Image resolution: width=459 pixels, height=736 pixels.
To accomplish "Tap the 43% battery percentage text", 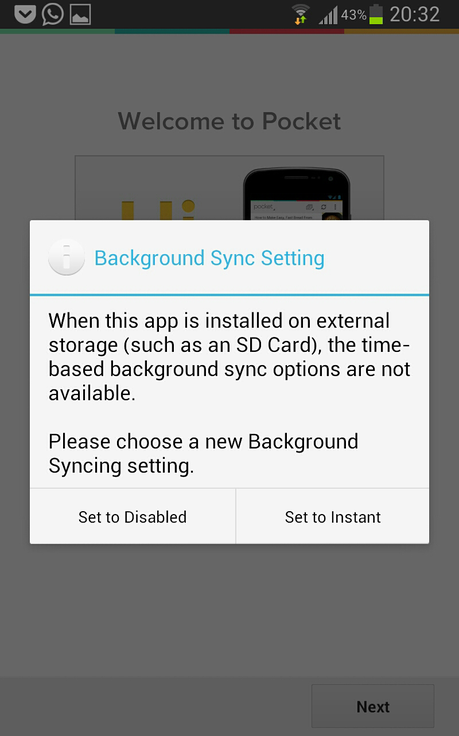I will tap(353, 15).
